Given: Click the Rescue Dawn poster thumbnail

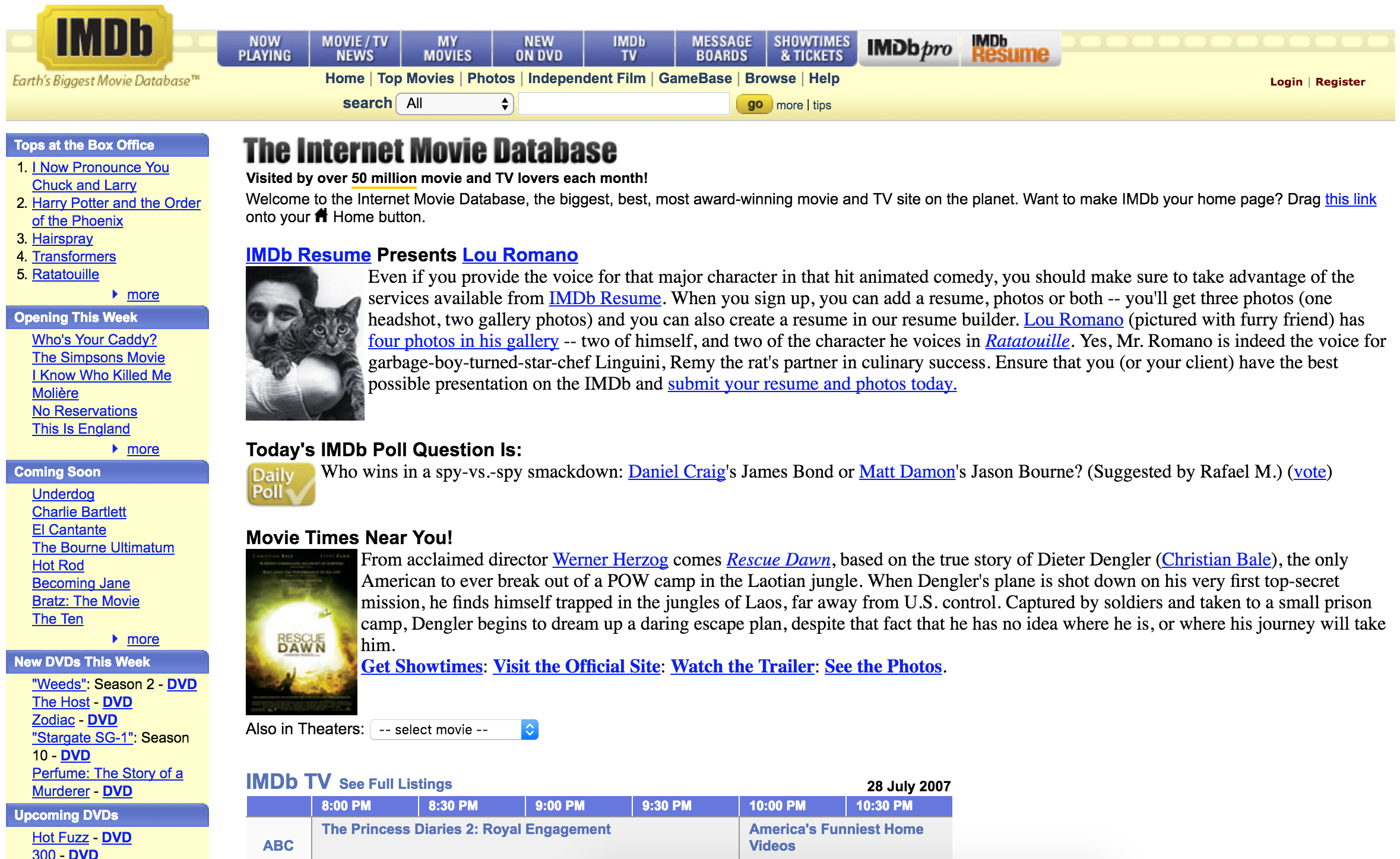Looking at the screenshot, I should [301, 631].
